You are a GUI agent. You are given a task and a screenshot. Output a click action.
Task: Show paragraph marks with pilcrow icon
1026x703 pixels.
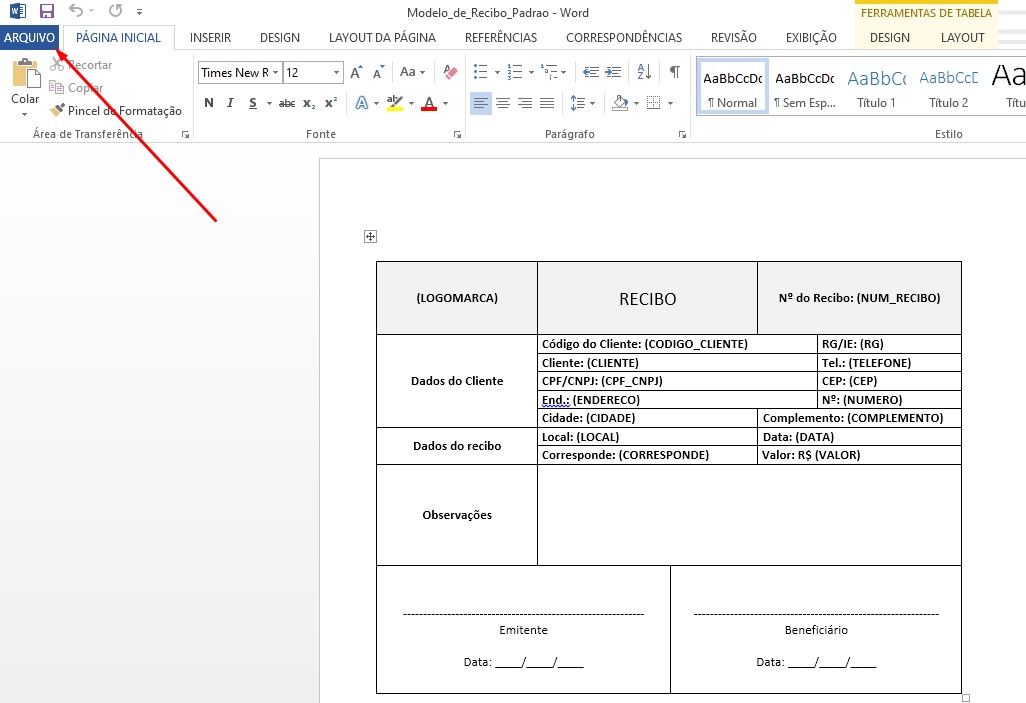[x=674, y=72]
